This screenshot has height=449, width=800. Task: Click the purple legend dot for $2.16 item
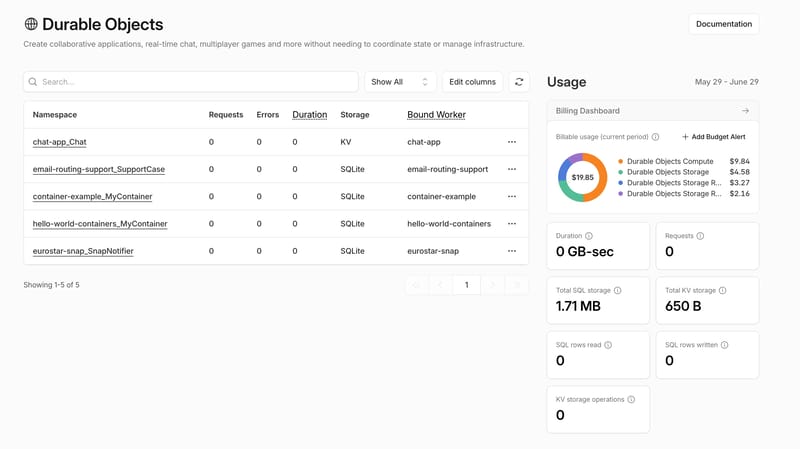click(620, 194)
